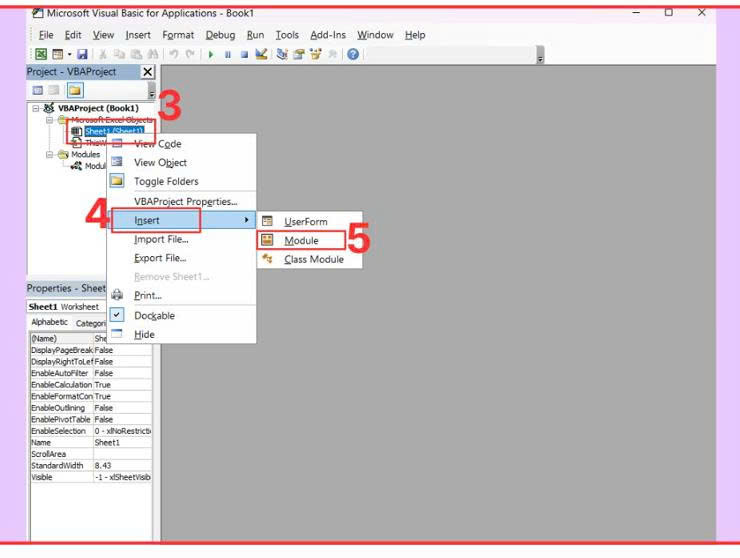The width and height of the screenshot is (740, 558).
Task: Click the Project Explorer toolbar icon
Action: coord(281,54)
